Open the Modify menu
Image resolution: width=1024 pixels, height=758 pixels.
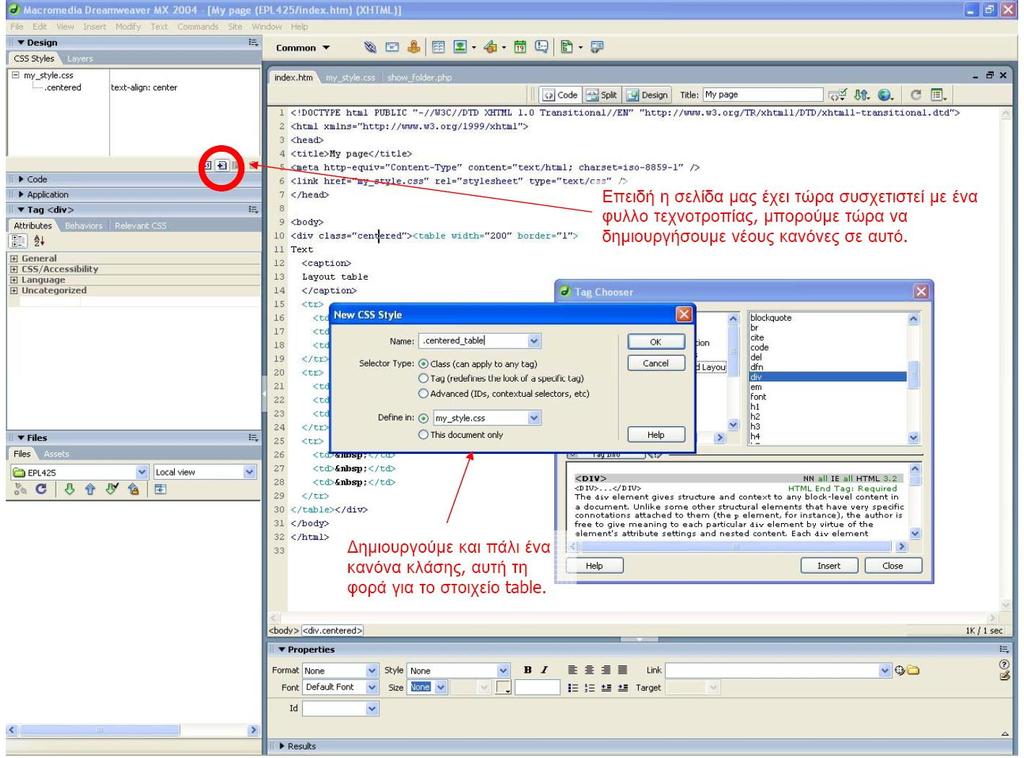[x=128, y=27]
